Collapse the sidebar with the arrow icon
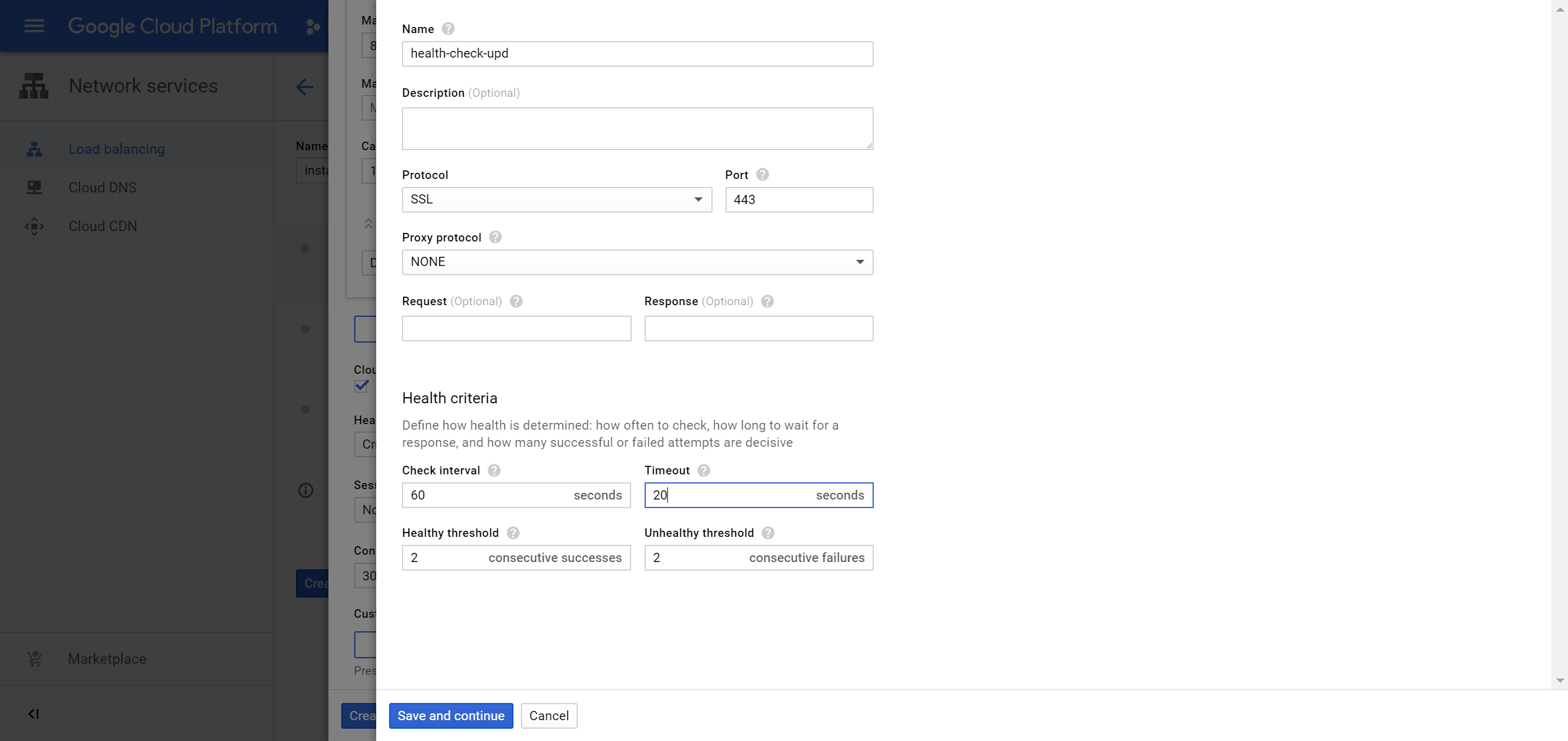 (x=34, y=714)
